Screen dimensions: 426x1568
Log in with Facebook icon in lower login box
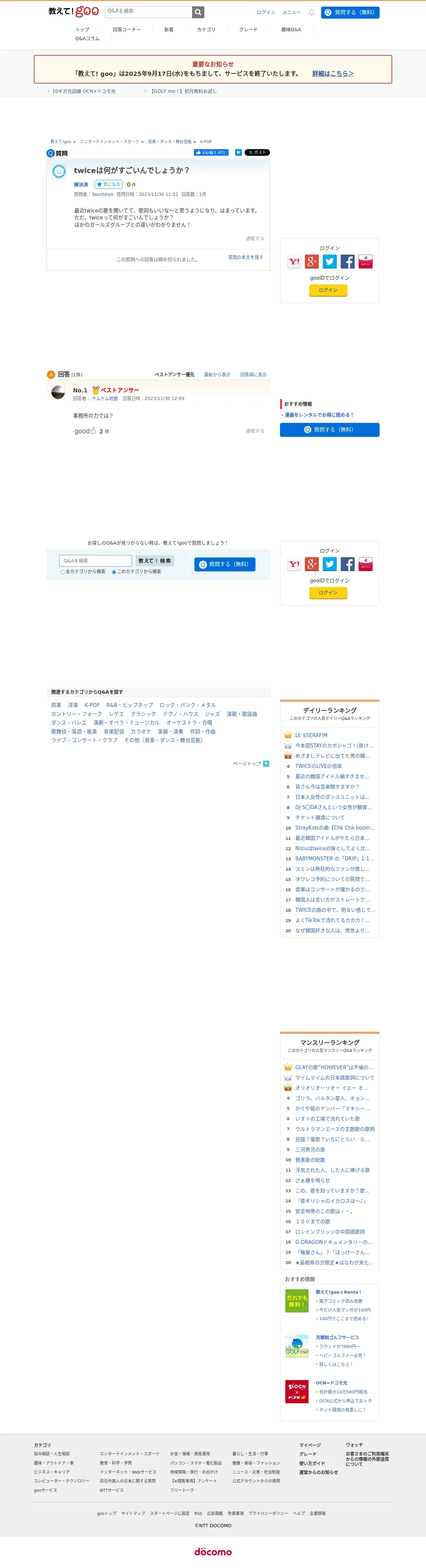(347, 564)
